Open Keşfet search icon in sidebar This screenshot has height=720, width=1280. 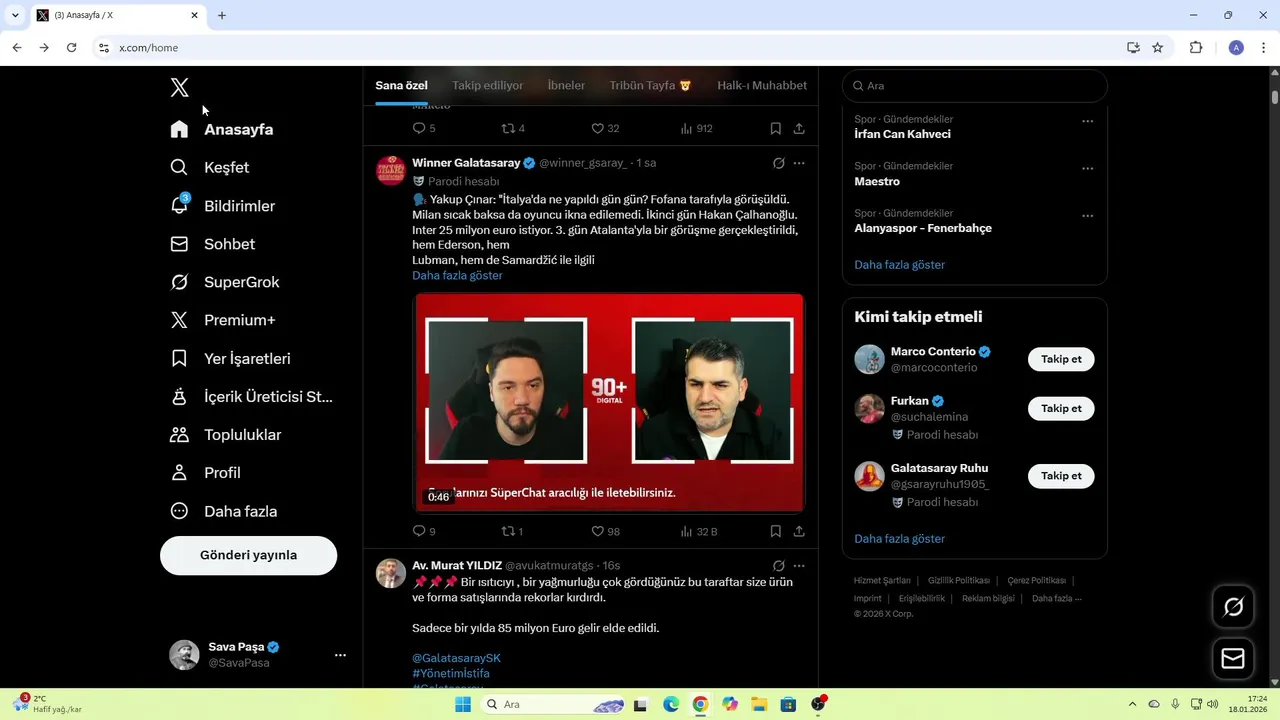(179, 167)
